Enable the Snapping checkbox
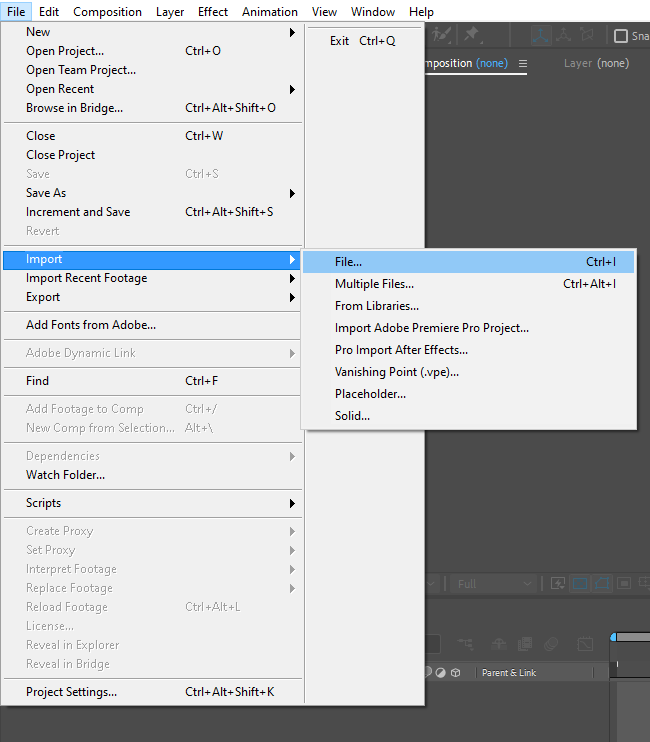 [621, 36]
